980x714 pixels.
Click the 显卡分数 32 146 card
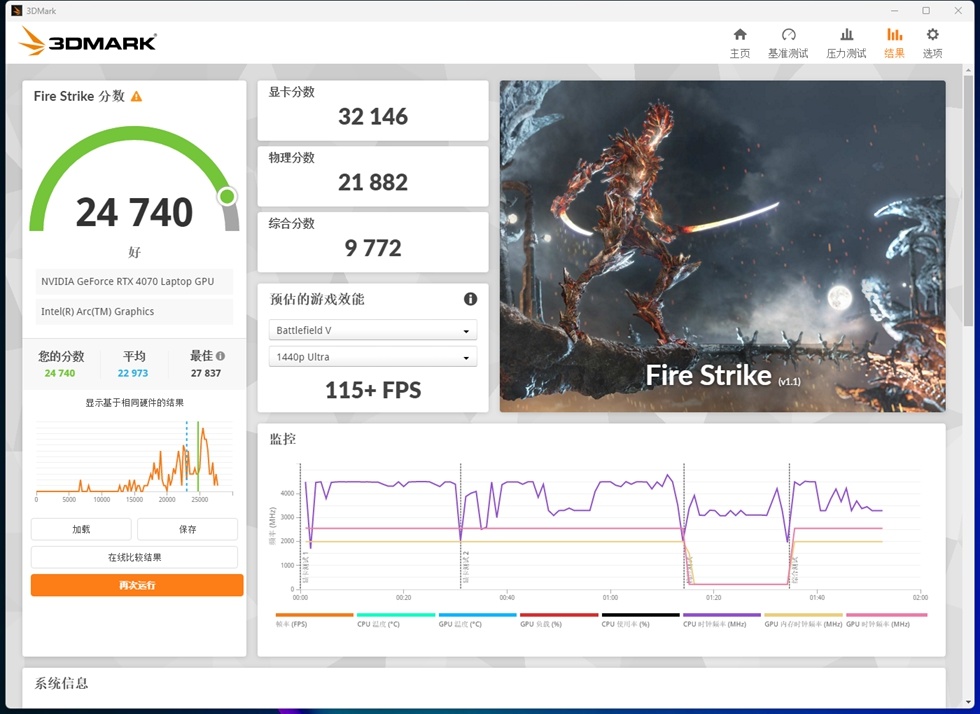point(372,111)
